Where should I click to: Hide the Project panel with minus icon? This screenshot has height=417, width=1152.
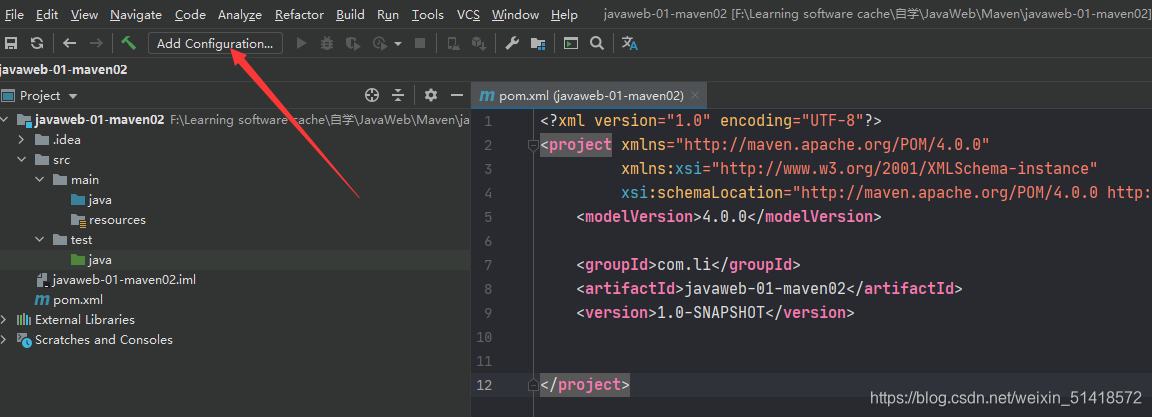456,95
